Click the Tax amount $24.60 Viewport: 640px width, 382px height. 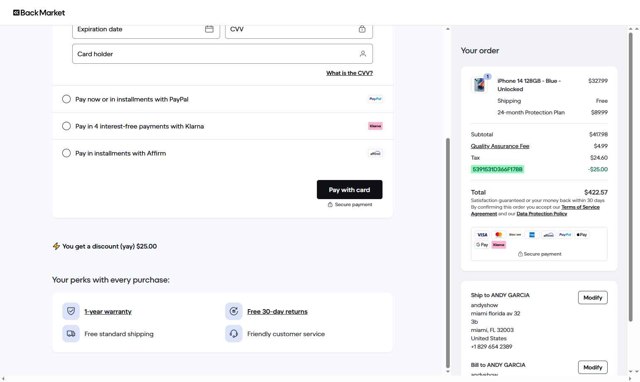(599, 158)
